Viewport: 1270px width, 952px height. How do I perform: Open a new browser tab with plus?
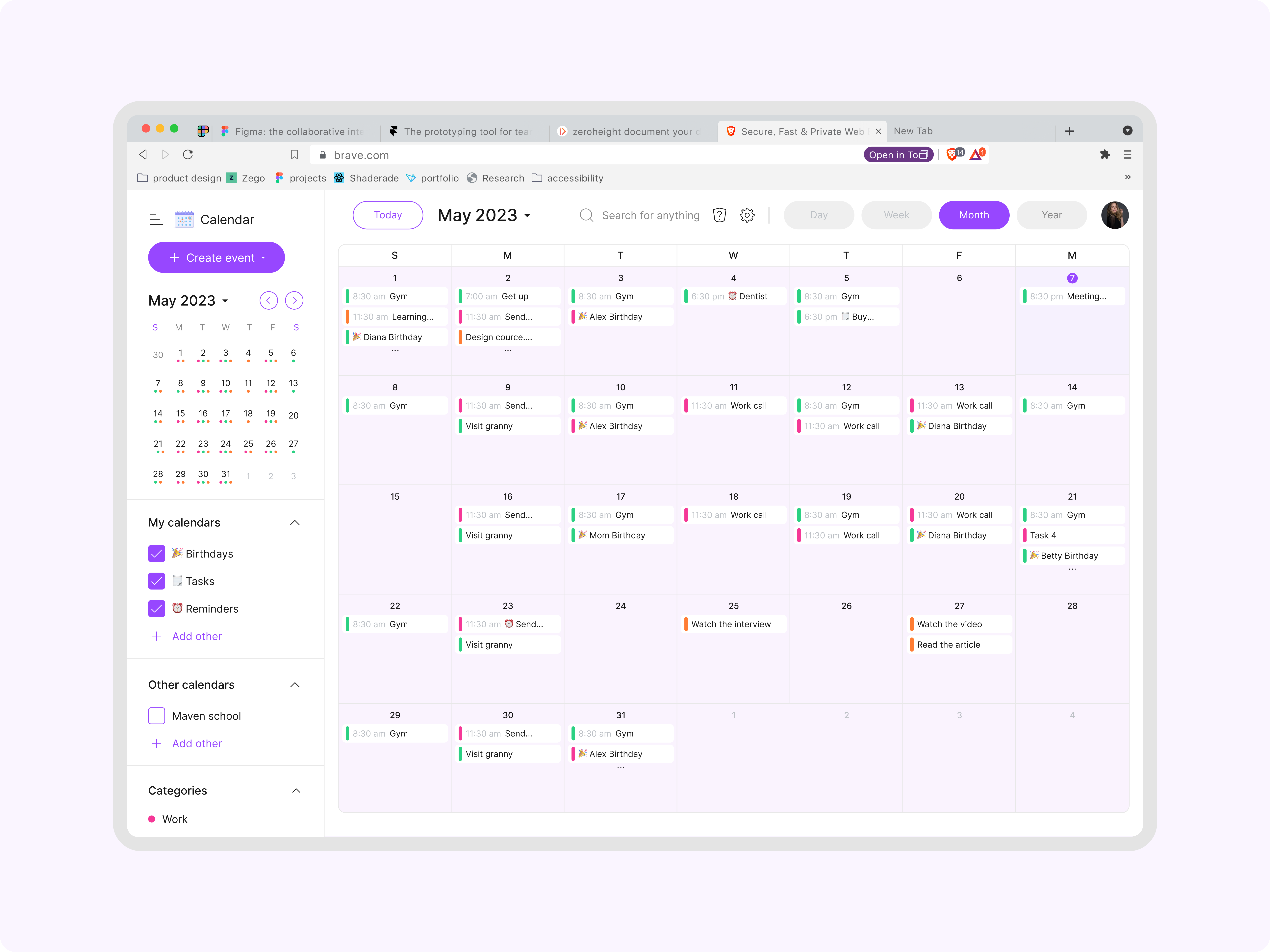[x=1070, y=131]
